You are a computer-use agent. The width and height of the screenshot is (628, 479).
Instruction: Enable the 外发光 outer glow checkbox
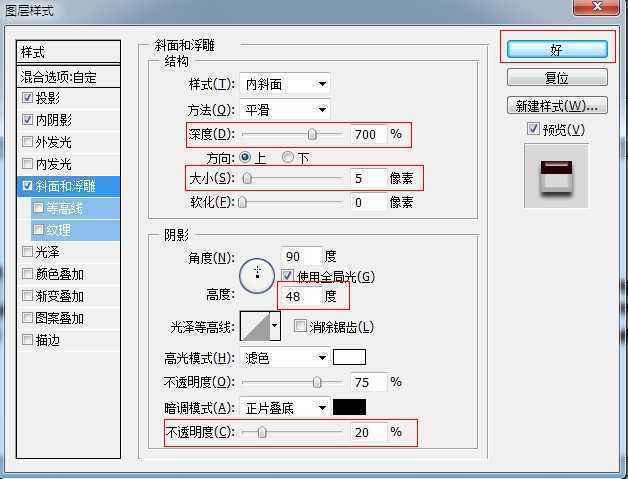[27, 141]
